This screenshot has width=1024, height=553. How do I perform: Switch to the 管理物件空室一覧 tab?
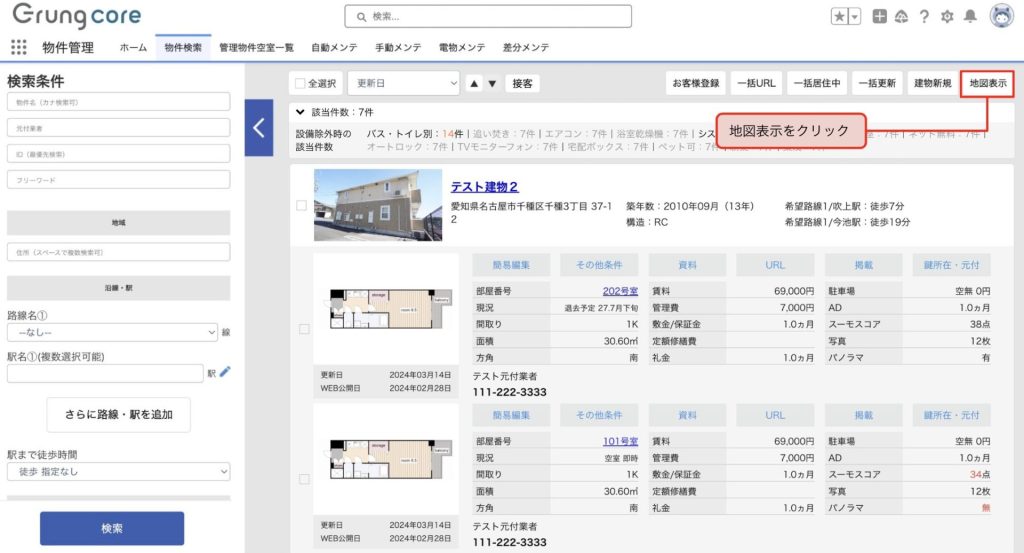point(256,47)
